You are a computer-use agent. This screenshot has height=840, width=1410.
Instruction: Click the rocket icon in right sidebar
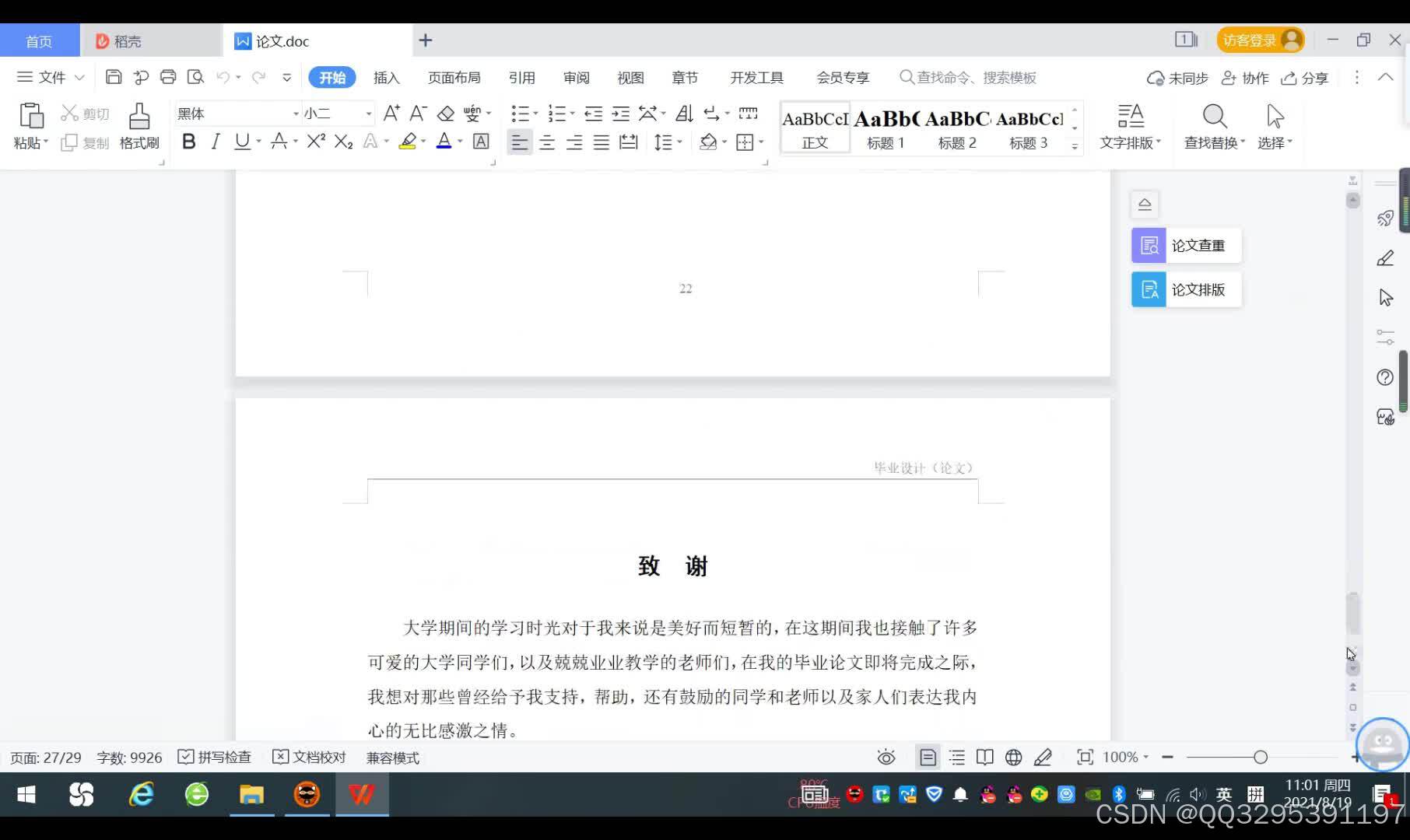(x=1385, y=219)
